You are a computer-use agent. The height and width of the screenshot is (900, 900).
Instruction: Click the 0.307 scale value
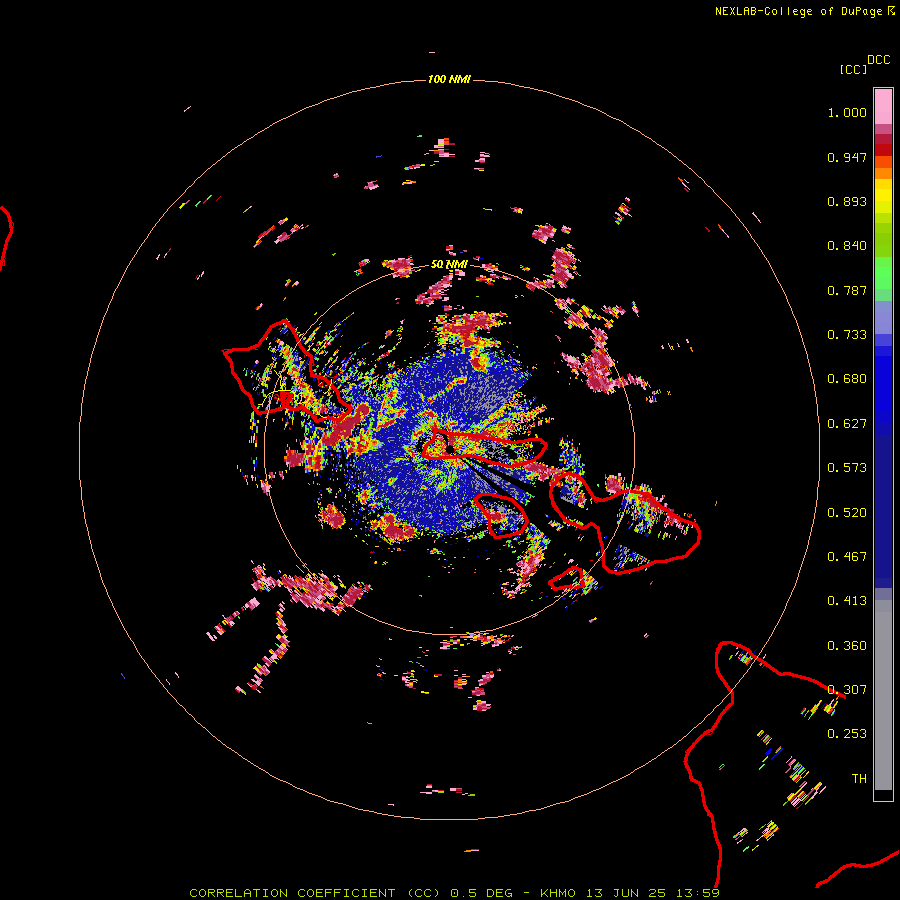click(847, 690)
